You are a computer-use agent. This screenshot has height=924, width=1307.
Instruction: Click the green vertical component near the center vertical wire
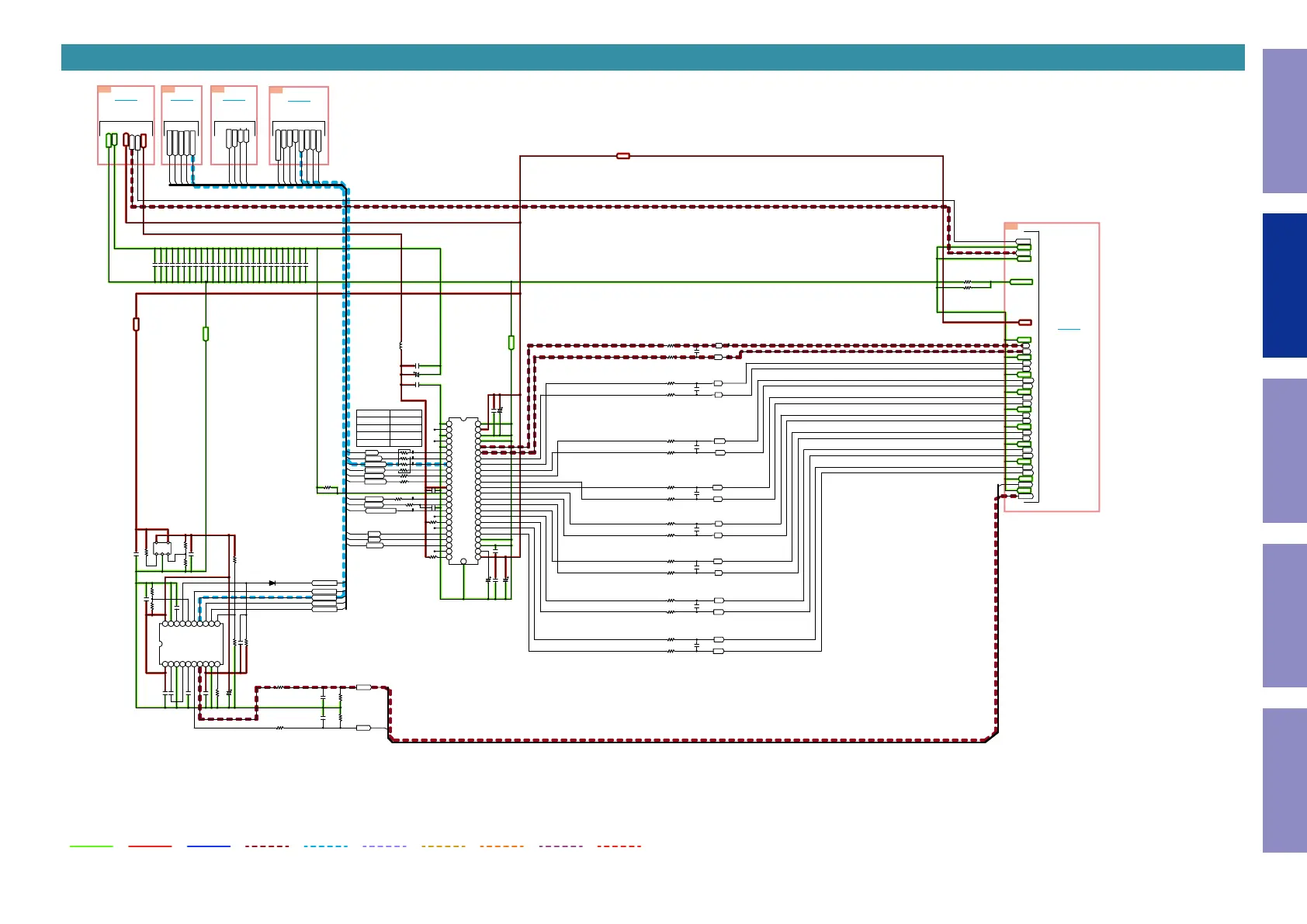[x=511, y=342]
